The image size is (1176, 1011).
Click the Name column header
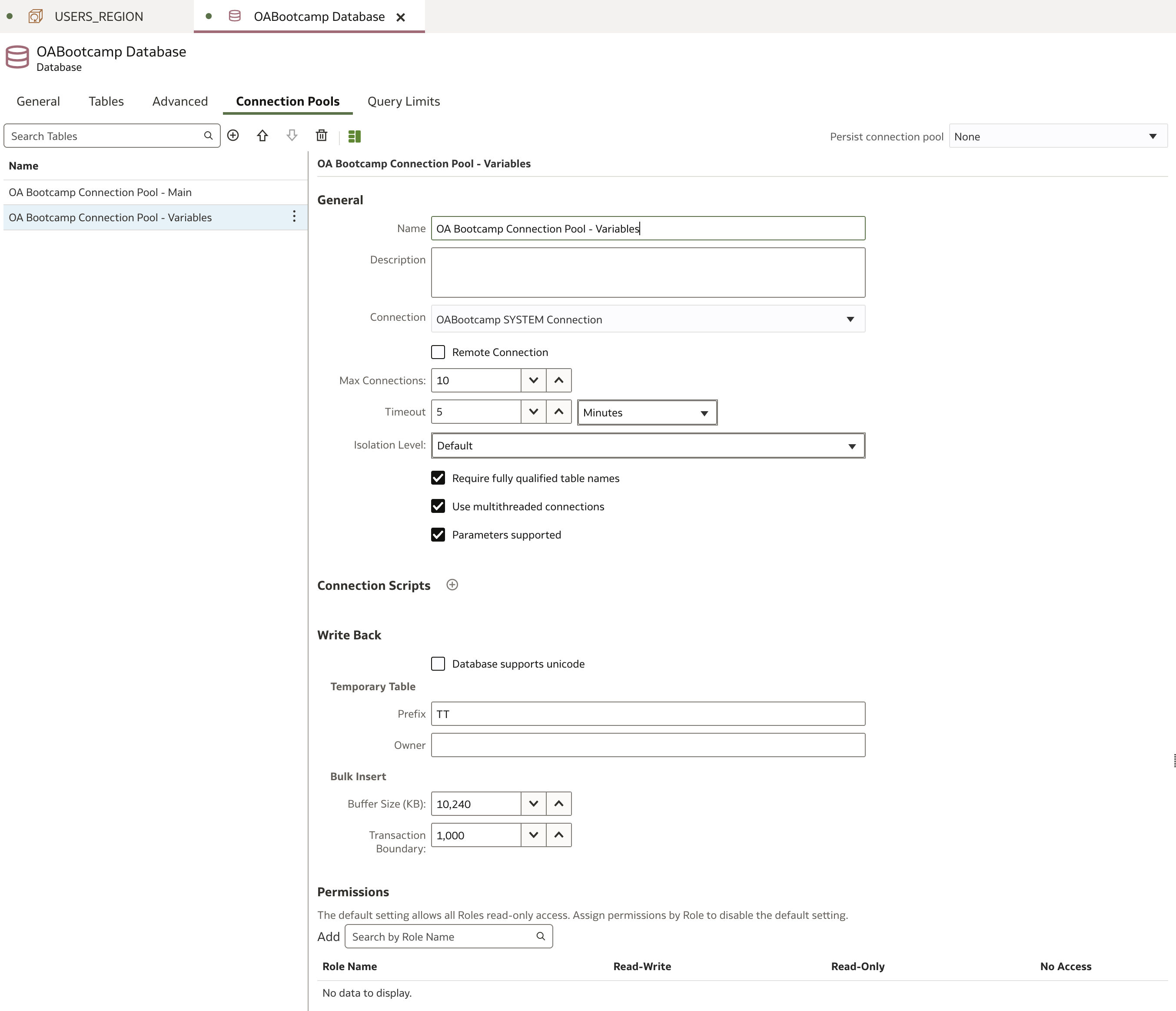(x=24, y=166)
